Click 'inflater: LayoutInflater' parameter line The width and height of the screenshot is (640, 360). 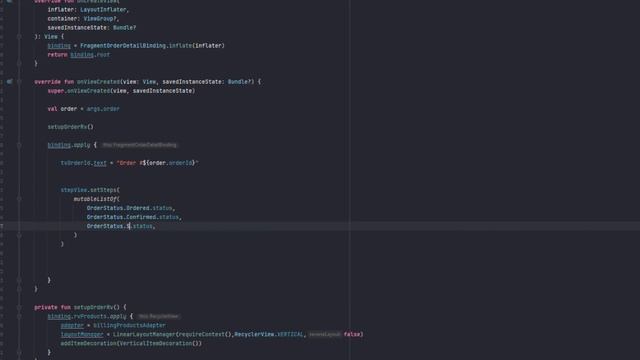[88, 10]
